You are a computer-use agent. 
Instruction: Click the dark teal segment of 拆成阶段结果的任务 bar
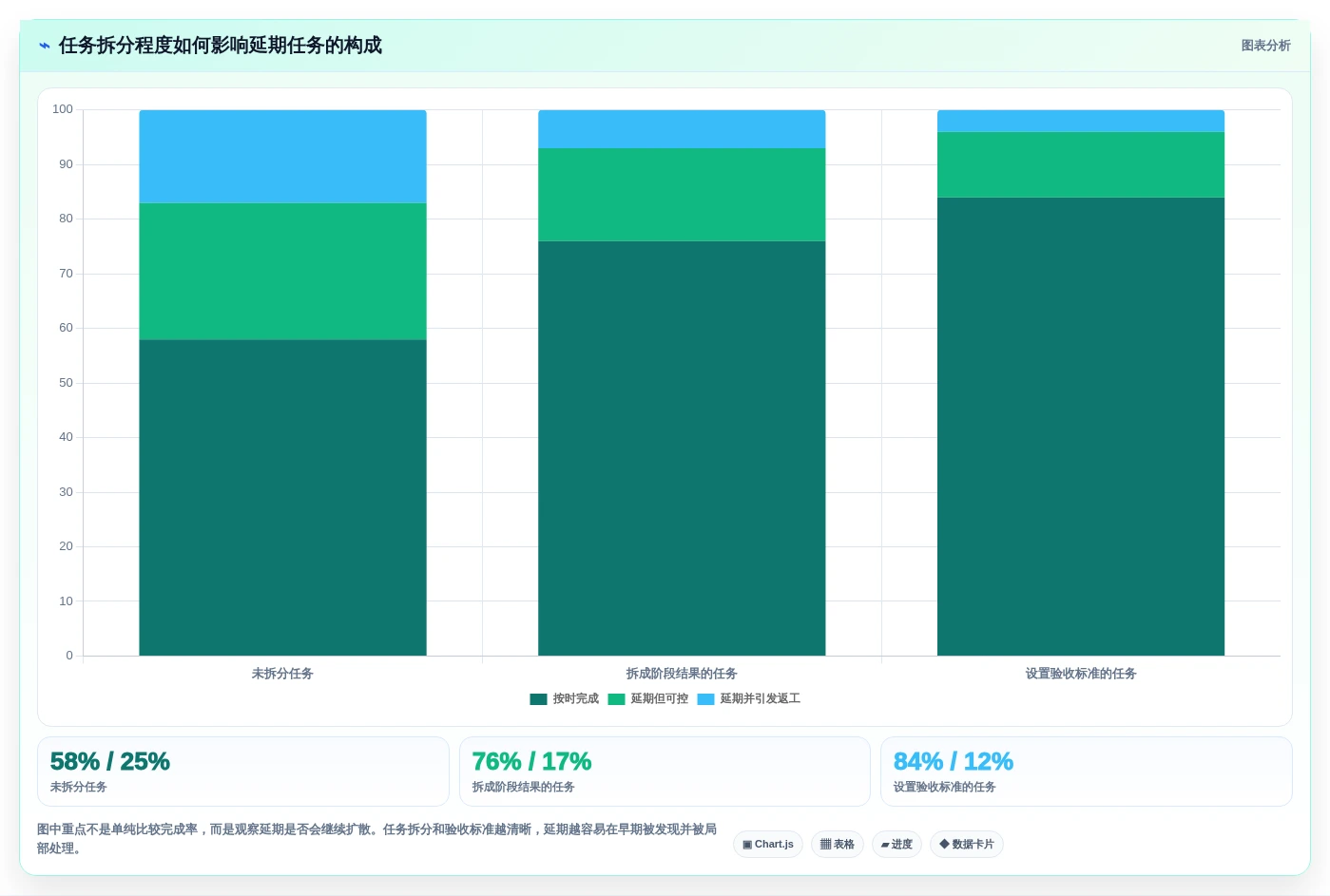point(682,448)
